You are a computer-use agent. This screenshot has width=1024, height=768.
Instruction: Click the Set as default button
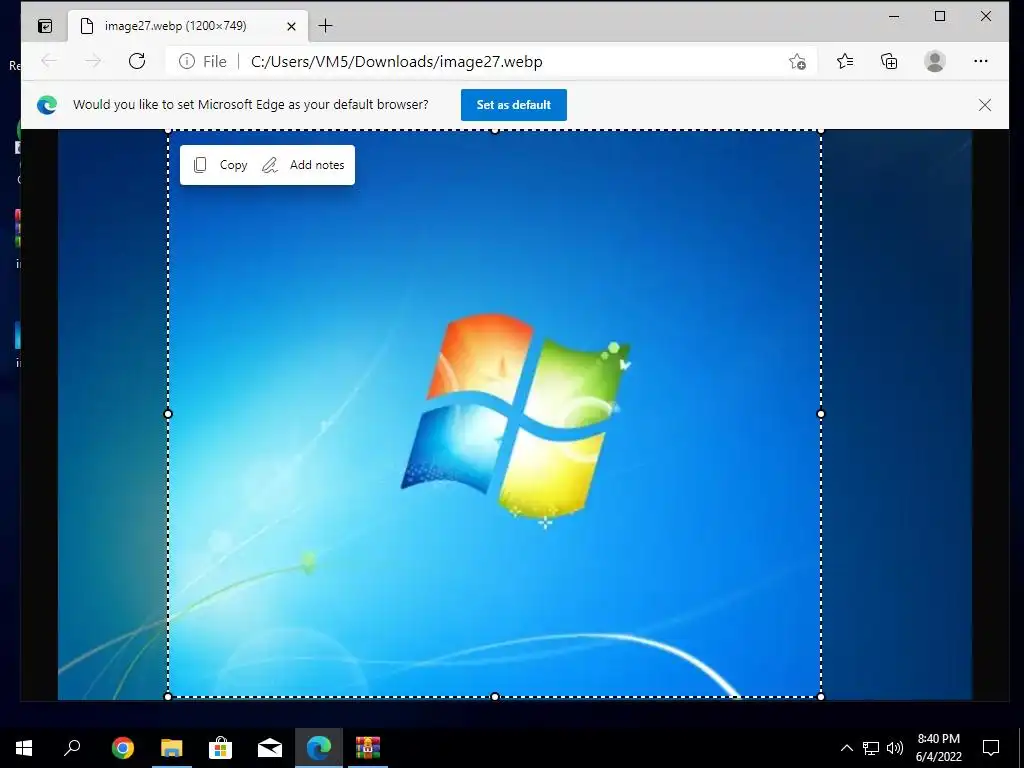514,105
